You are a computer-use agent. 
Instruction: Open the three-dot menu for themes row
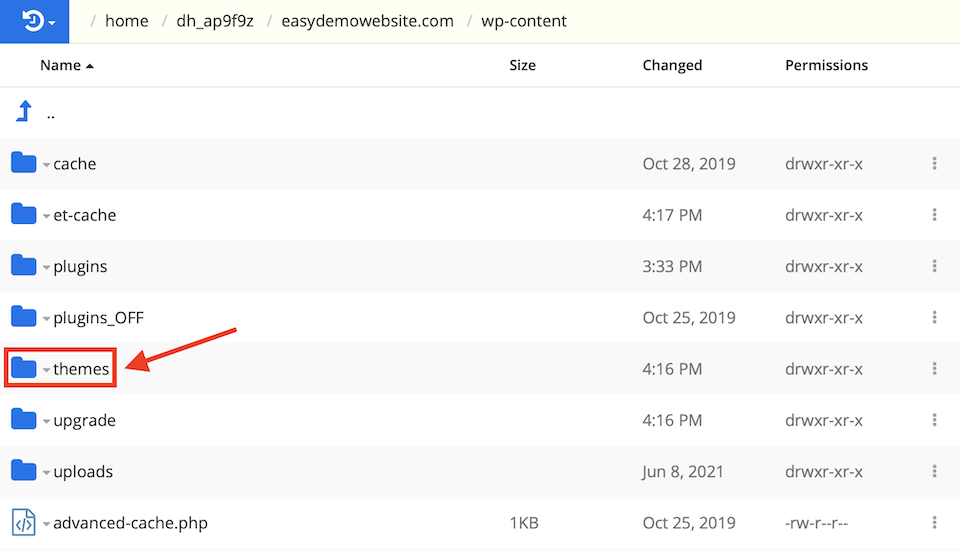[934, 369]
